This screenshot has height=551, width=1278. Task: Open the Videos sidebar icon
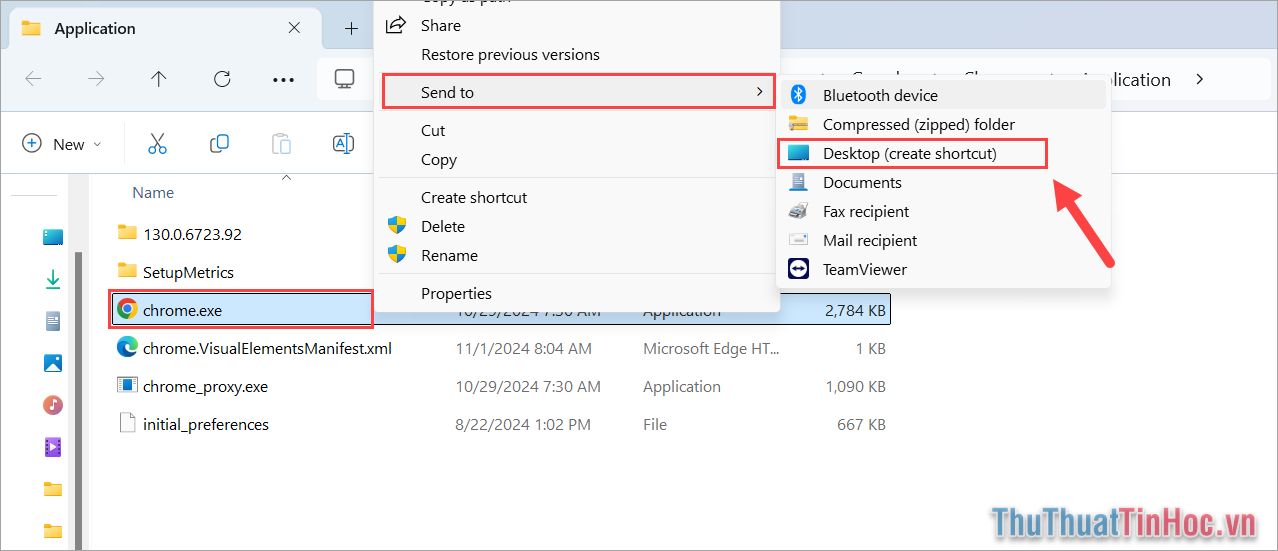coord(53,447)
